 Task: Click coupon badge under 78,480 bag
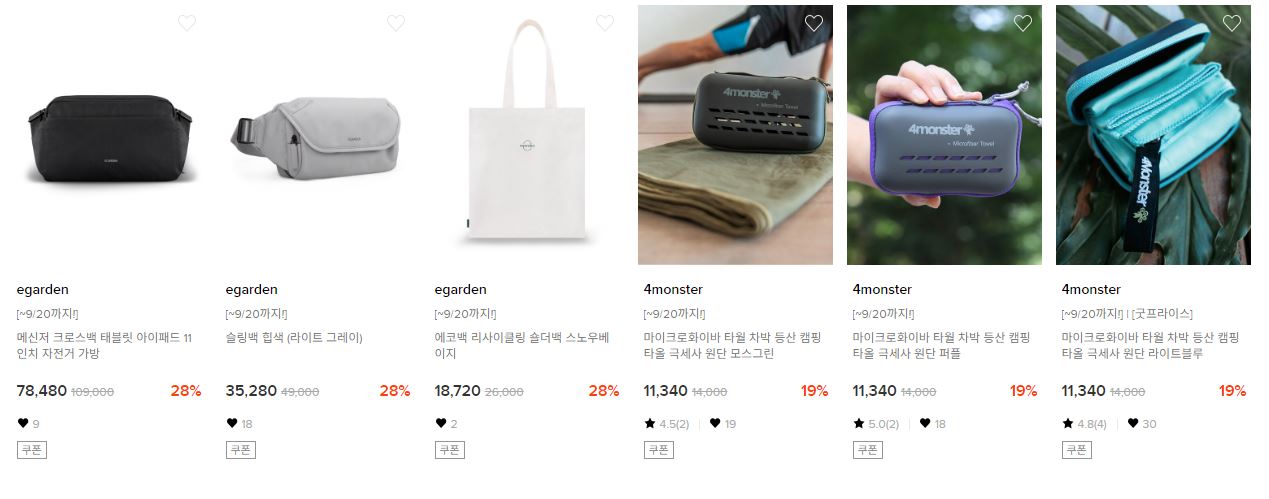tap(32, 450)
